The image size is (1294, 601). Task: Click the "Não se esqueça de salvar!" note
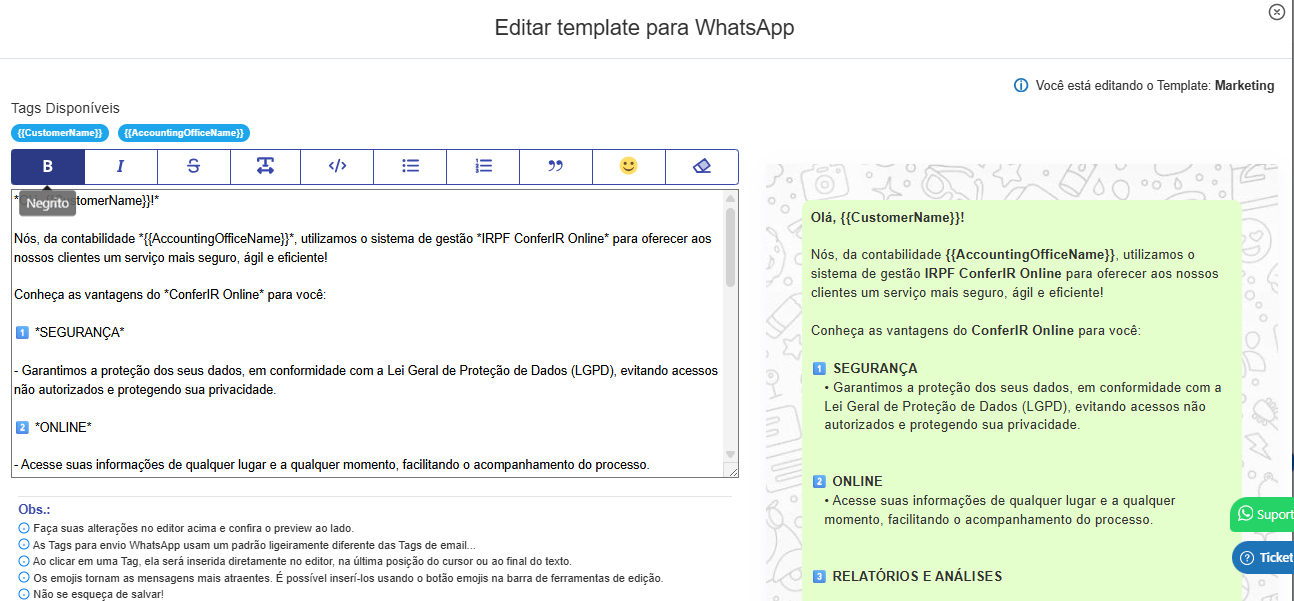(x=97, y=594)
